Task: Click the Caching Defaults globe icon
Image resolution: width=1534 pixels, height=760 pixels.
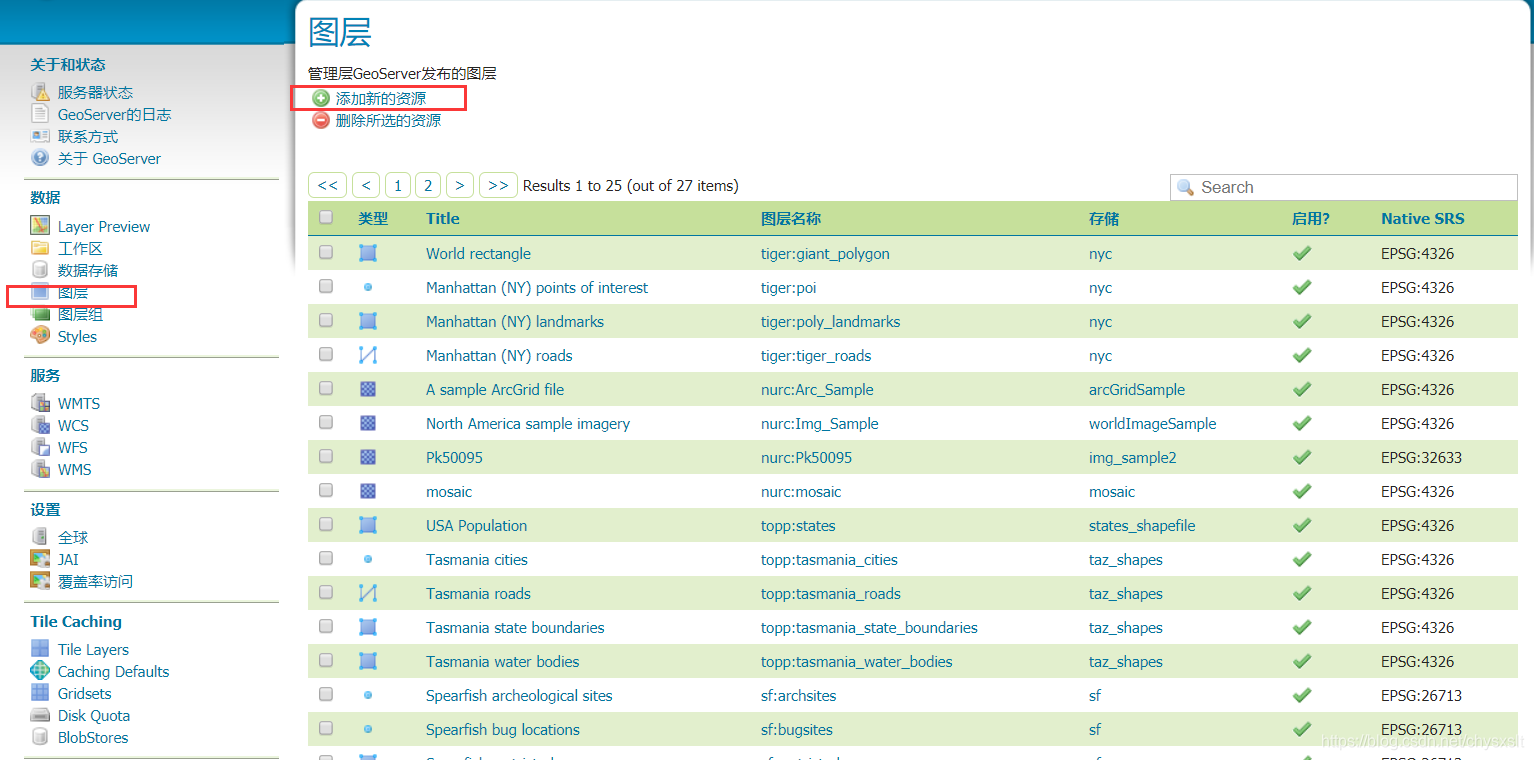Action: point(40,671)
